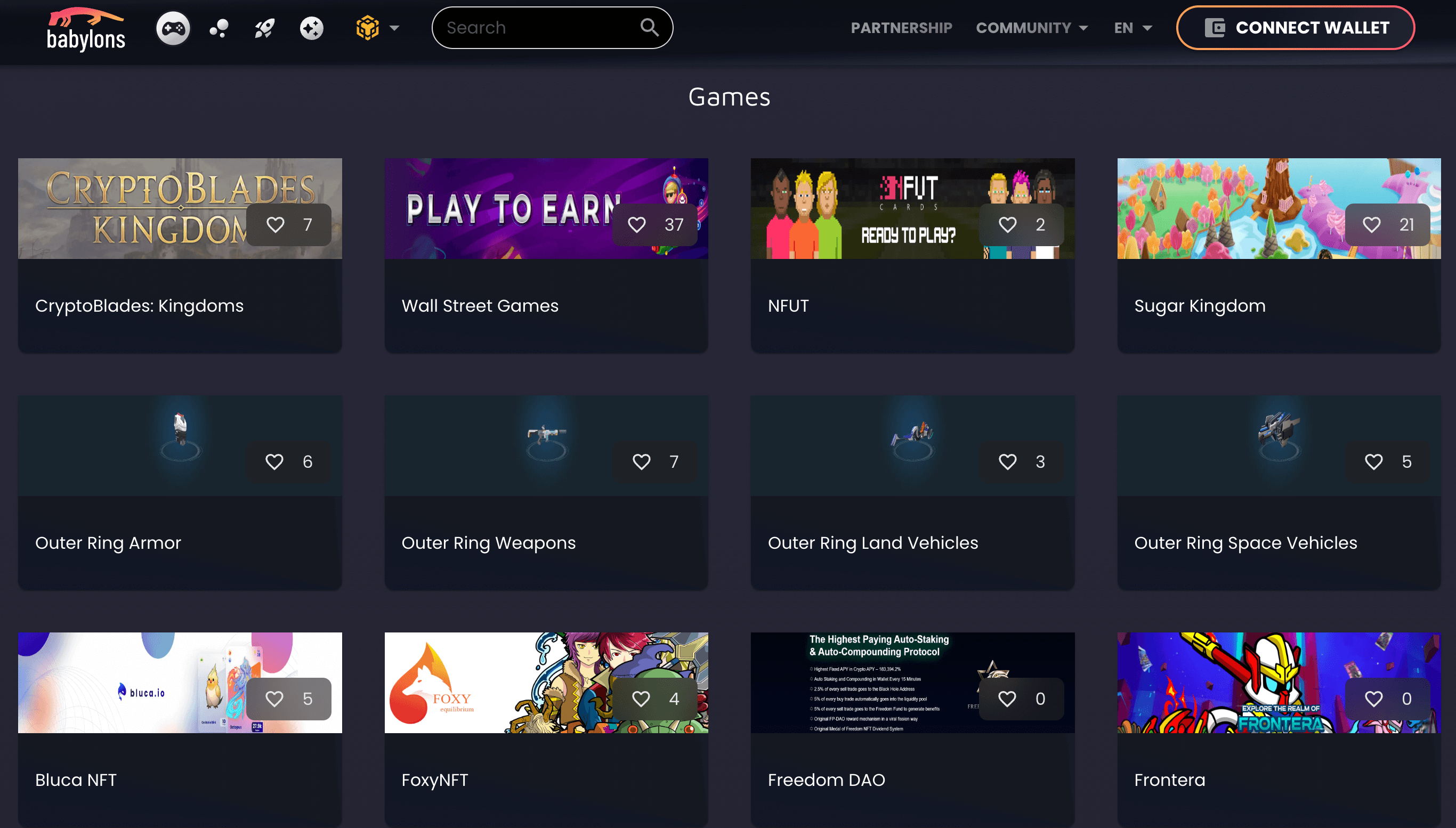Open the Wall Street Games title link
The width and height of the screenshot is (1456, 828).
pyautogui.click(x=480, y=306)
